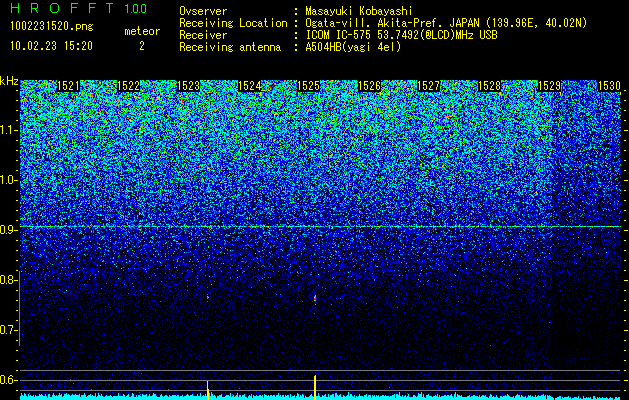Click the antenna A504HB(yagi 4el) text

tap(353, 47)
